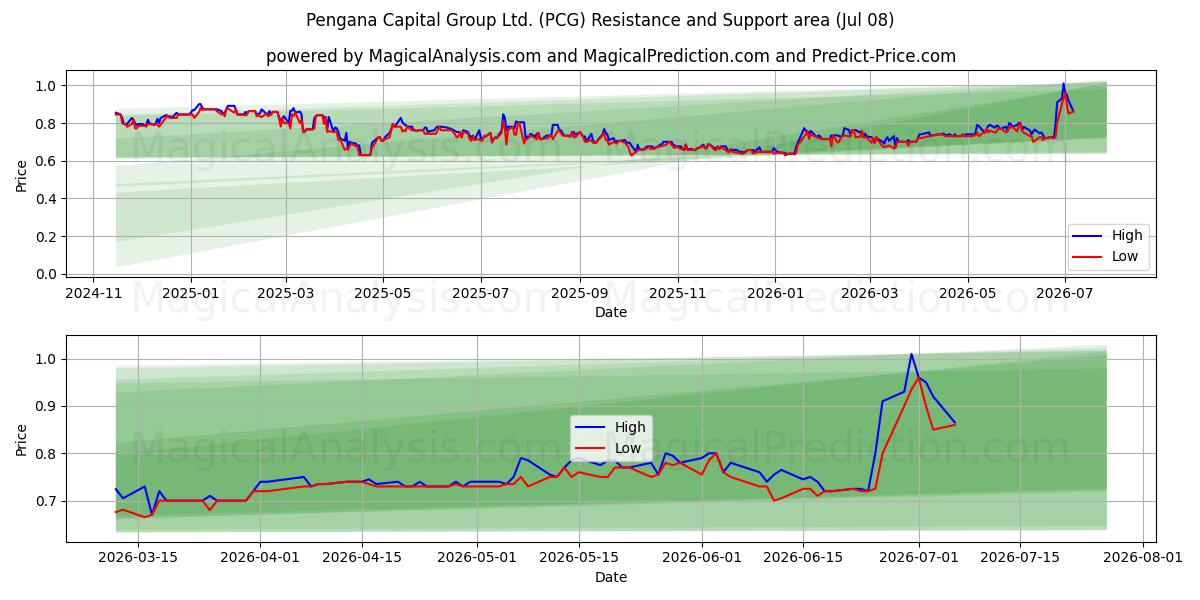This screenshot has height=600, width=1200.
Task: Click the '2026-03' tick label upper chart
Action: 869,293
